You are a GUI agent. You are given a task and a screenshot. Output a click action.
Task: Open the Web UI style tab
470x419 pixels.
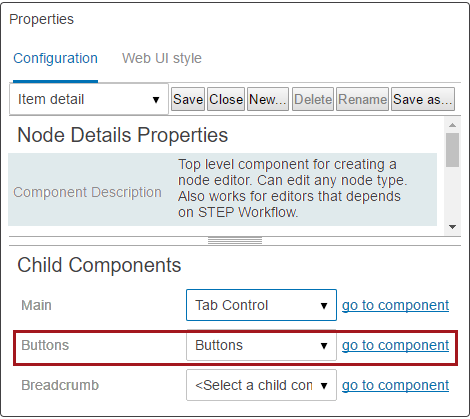click(x=162, y=59)
